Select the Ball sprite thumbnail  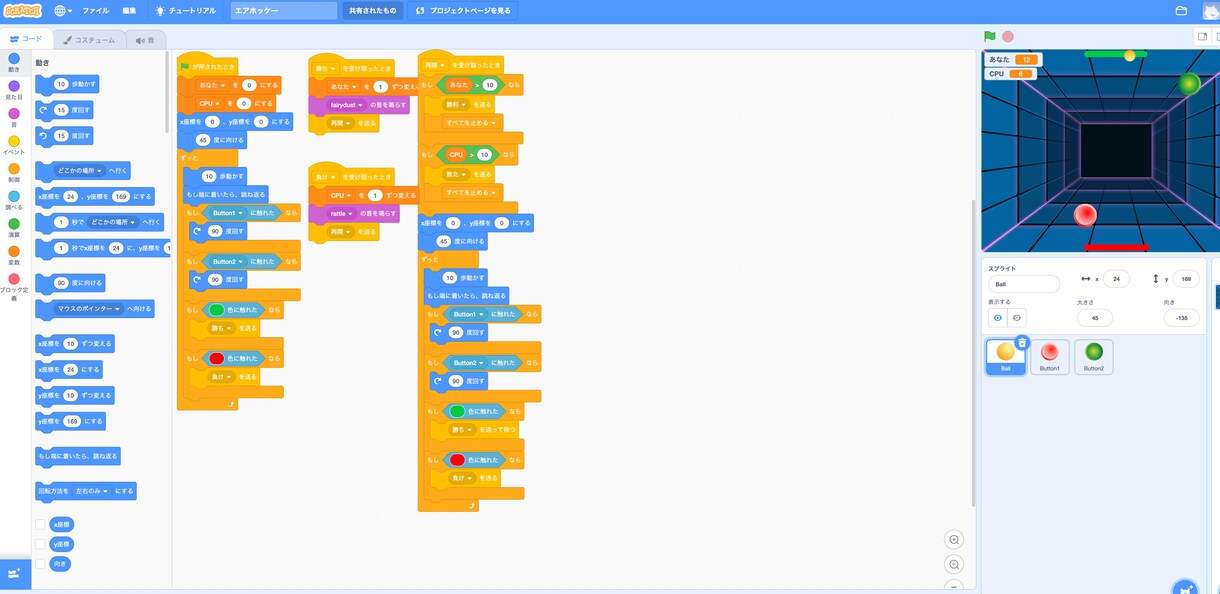click(x=1005, y=356)
